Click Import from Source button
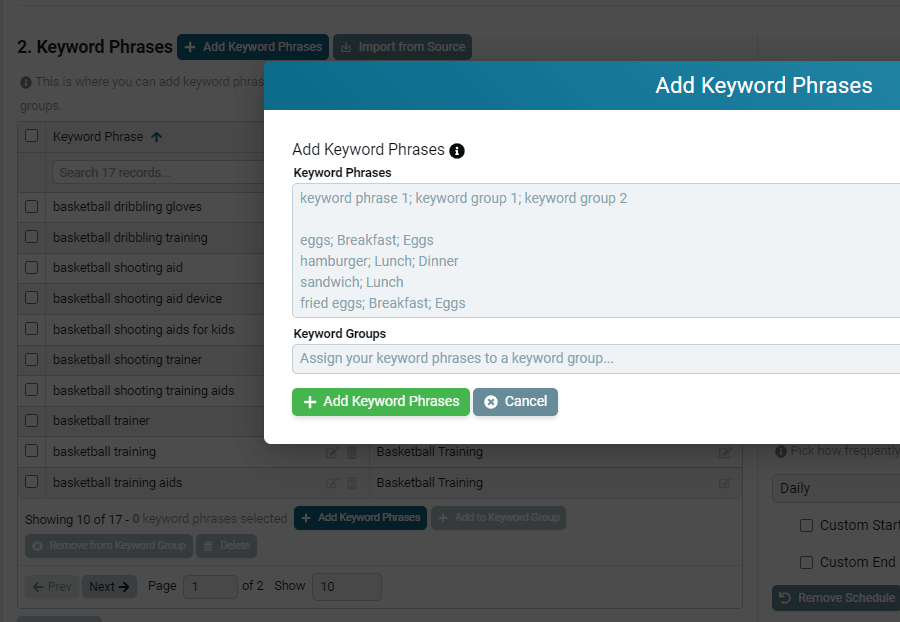Image resolution: width=900 pixels, height=622 pixels. tap(402, 47)
